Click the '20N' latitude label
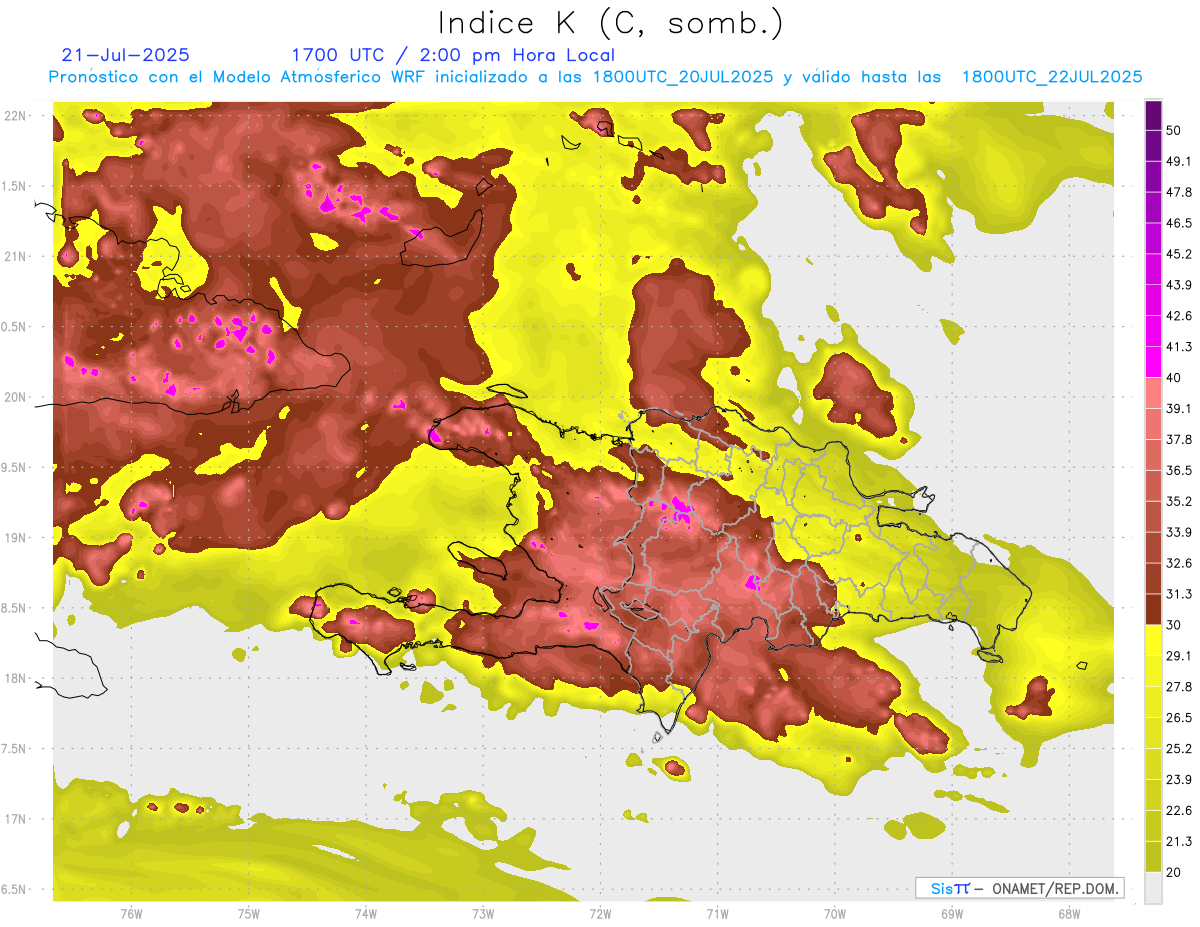Image resolution: width=1200 pixels, height=927 pixels. click(15, 397)
